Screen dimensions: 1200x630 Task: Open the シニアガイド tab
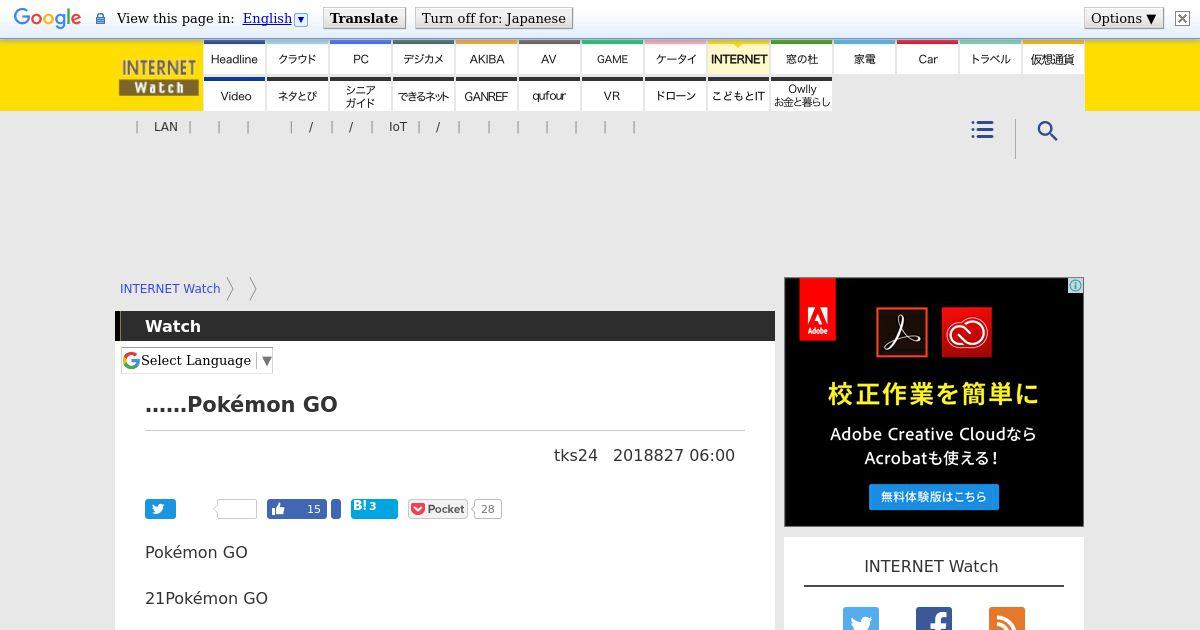(360, 95)
